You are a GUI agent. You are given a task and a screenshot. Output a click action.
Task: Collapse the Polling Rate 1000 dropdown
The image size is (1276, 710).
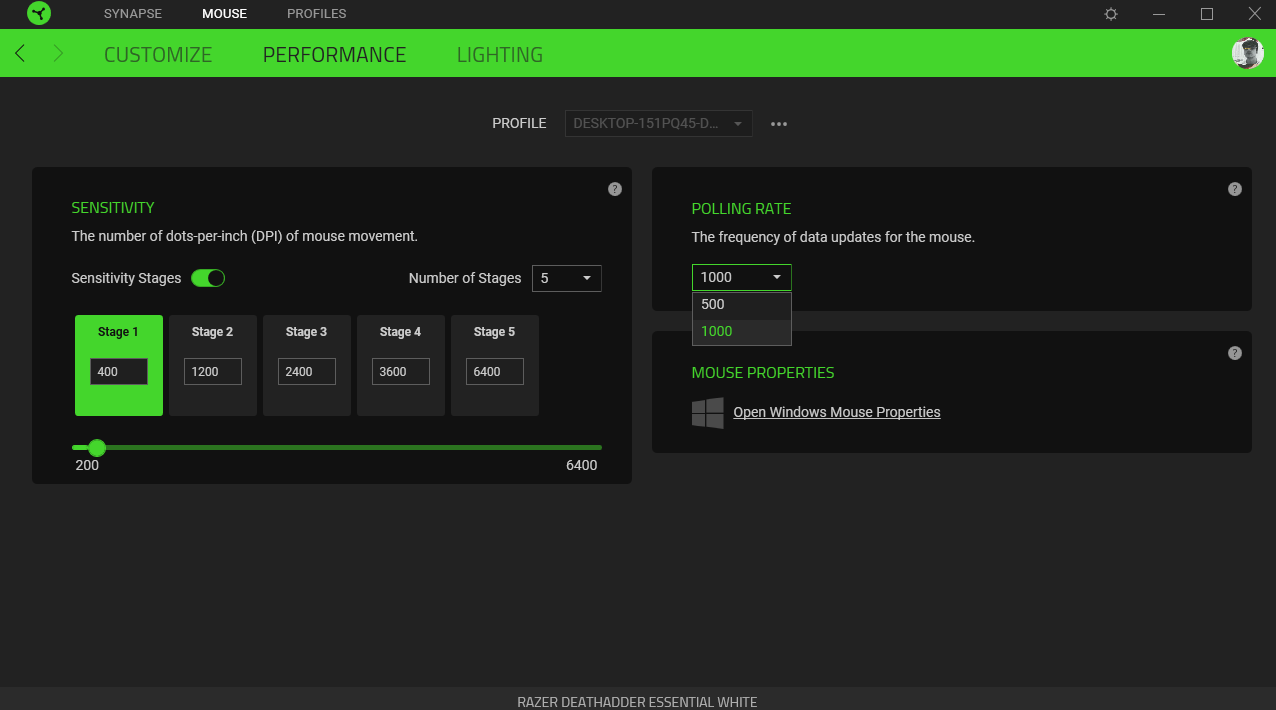742,277
